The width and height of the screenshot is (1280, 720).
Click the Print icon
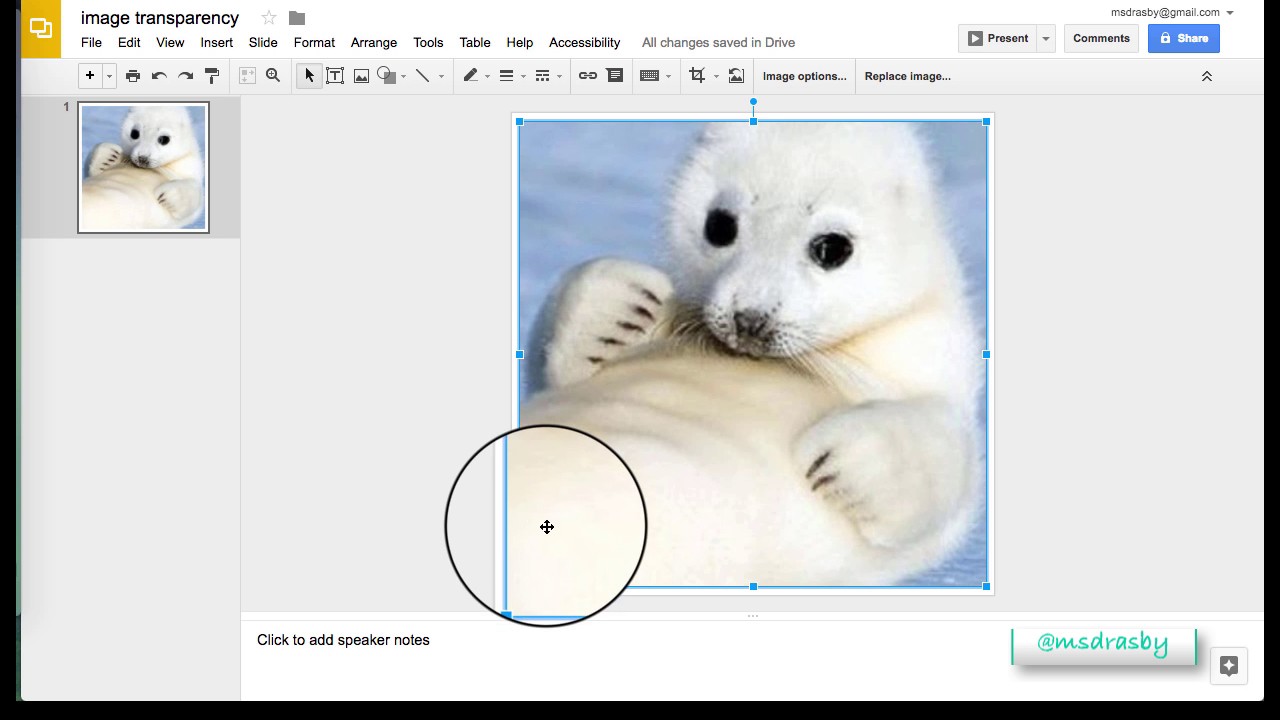[x=133, y=76]
